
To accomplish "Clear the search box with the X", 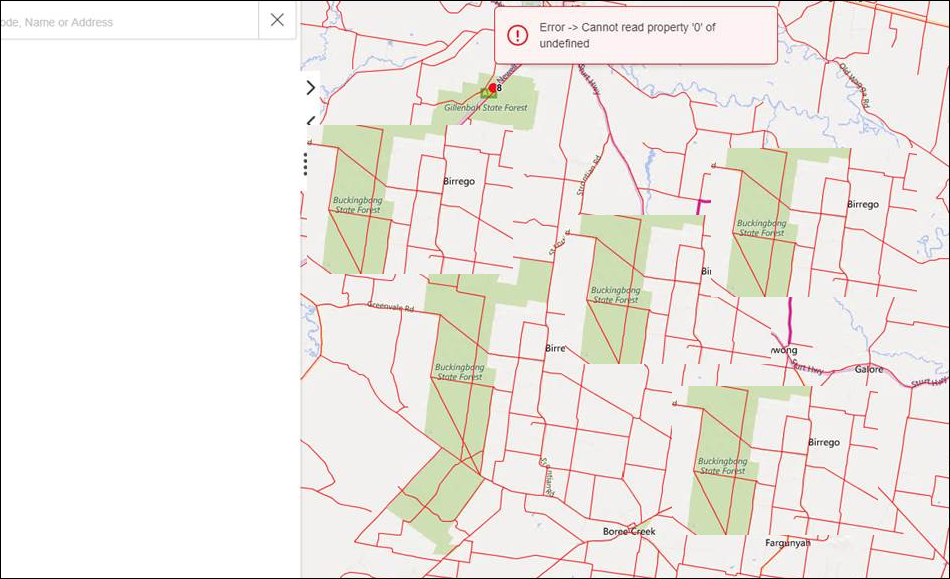I will point(277,20).
